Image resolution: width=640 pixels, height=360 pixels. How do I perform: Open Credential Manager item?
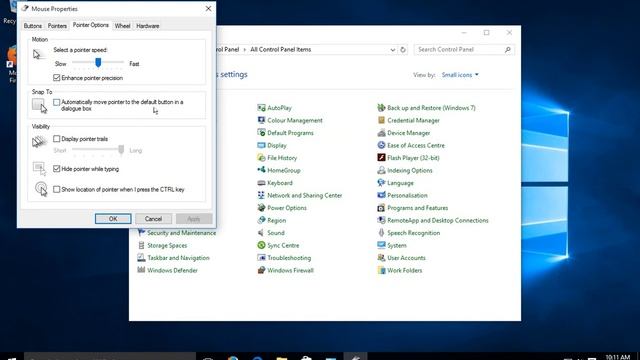coord(413,120)
